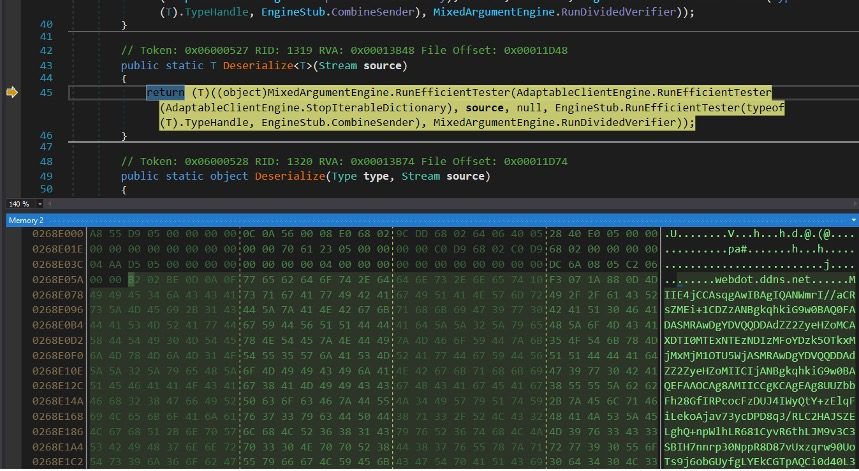The image size is (859, 471).
Task: Click ASCII text starting Fh28GfIRPcocFzDUJ4
Action: click(x=760, y=401)
